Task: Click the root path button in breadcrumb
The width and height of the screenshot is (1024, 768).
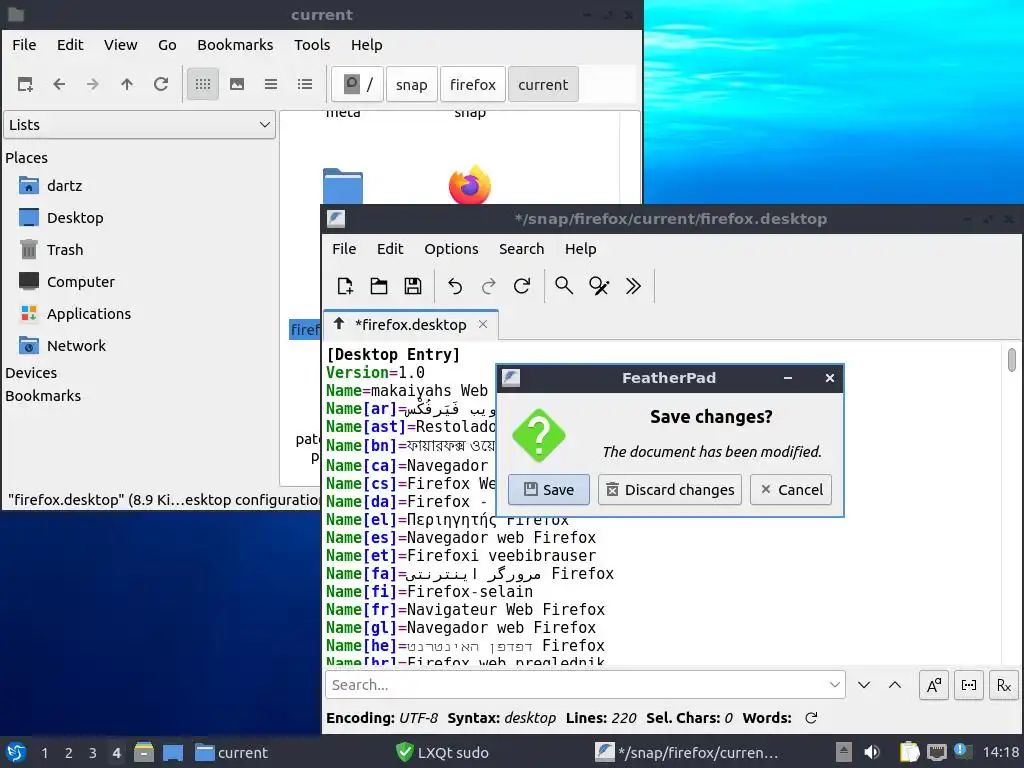Action: [358, 84]
